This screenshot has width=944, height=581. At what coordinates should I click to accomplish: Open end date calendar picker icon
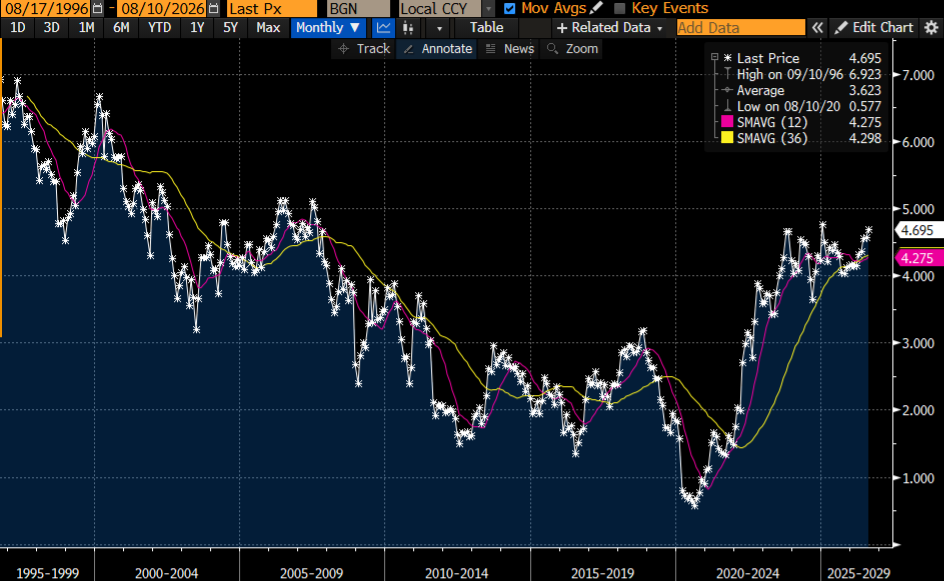tap(213, 8)
